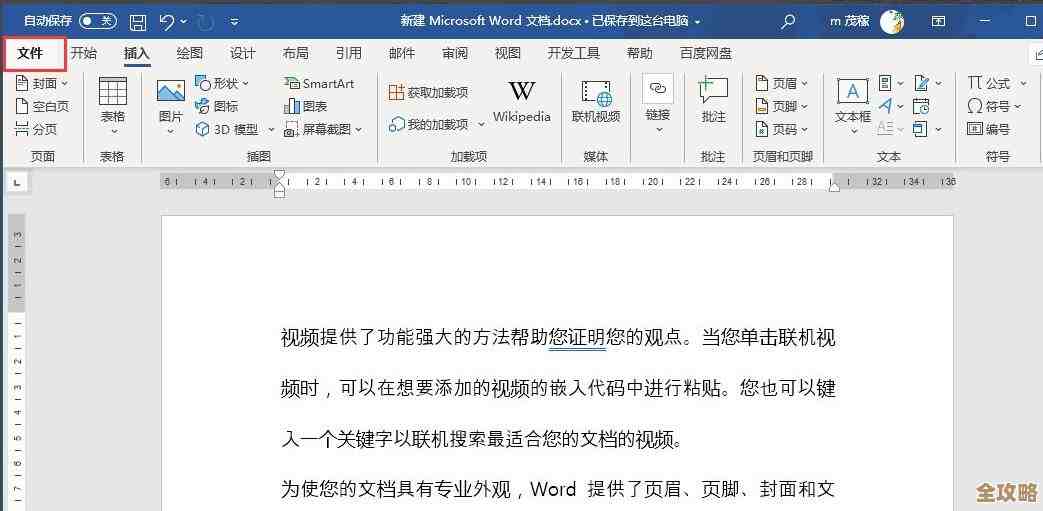Click the 文本框 Text Box icon
The width and height of the screenshot is (1043, 511).
point(853,91)
